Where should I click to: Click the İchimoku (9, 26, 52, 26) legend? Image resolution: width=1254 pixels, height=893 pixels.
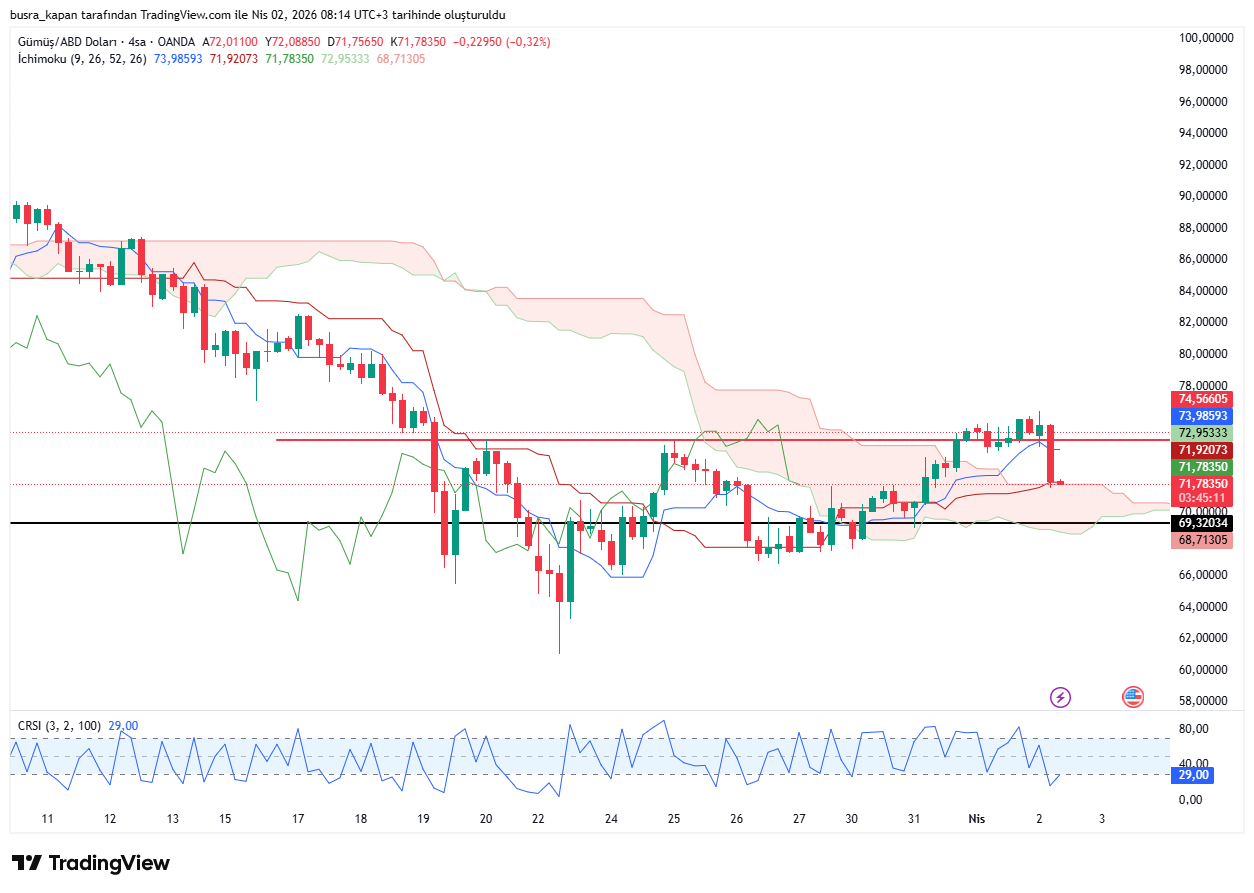[x=82, y=59]
